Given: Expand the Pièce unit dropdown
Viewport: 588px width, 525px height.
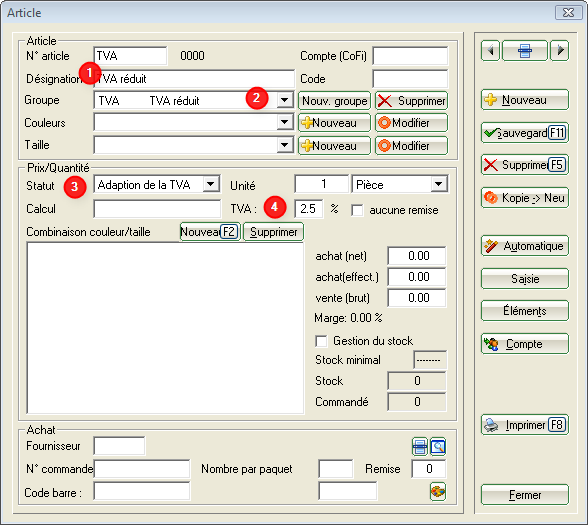Looking at the screenshot, I should click(x=438, y=184).
